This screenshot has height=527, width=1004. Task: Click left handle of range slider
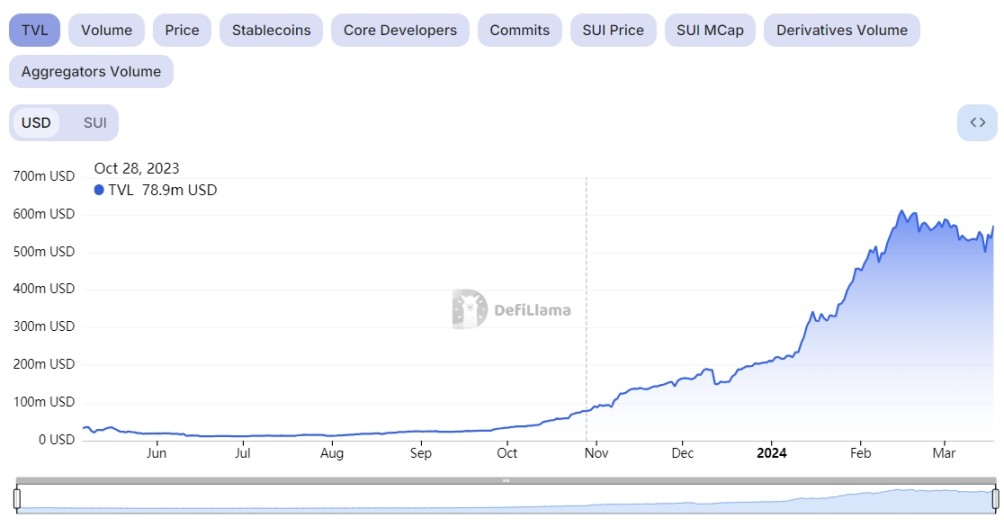(x=16, y=497)
